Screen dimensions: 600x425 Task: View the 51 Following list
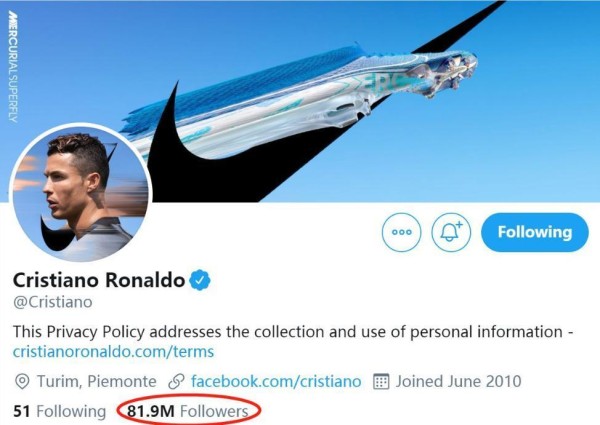click(60, 411)
